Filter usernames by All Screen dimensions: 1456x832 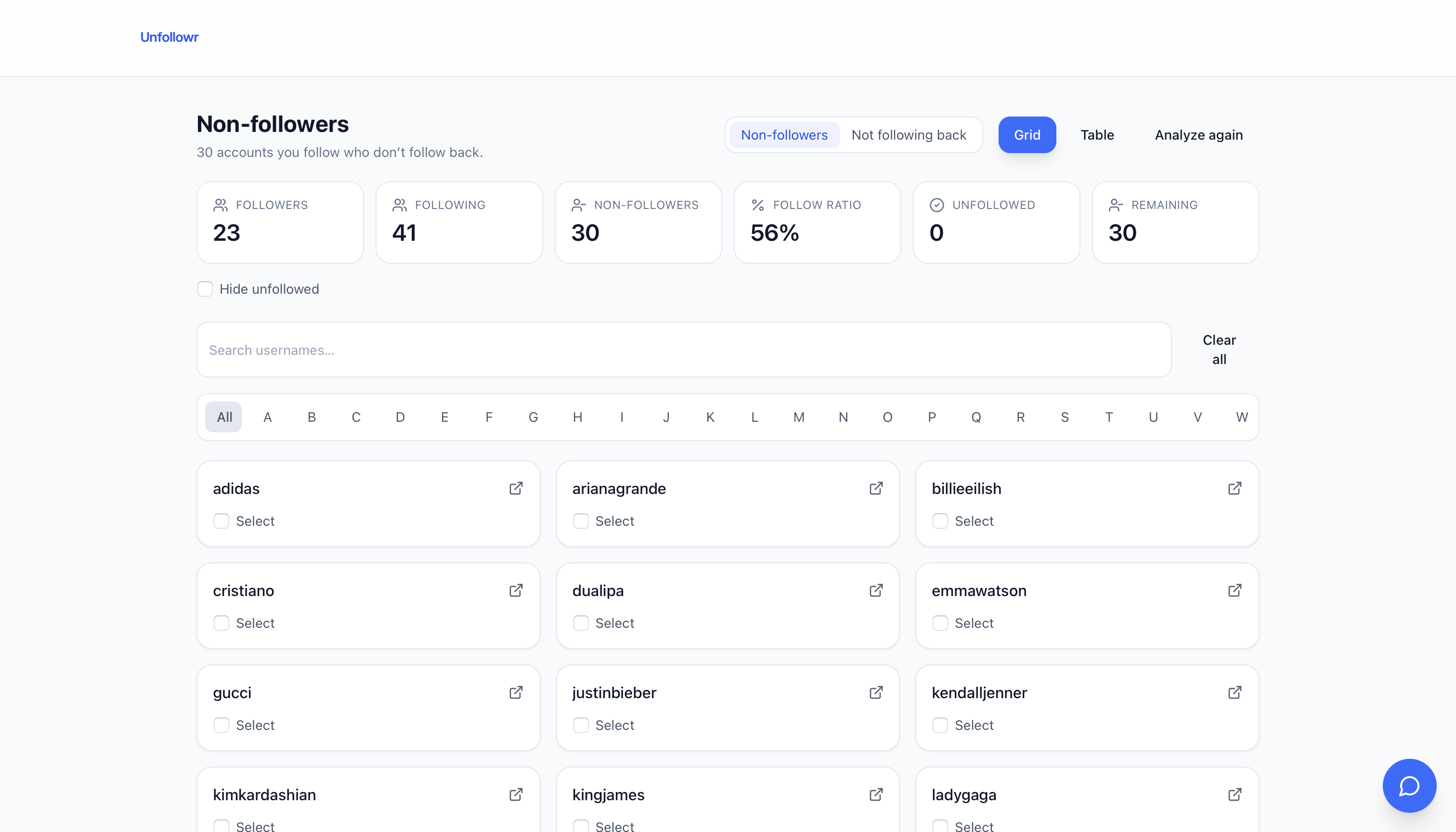224,417
